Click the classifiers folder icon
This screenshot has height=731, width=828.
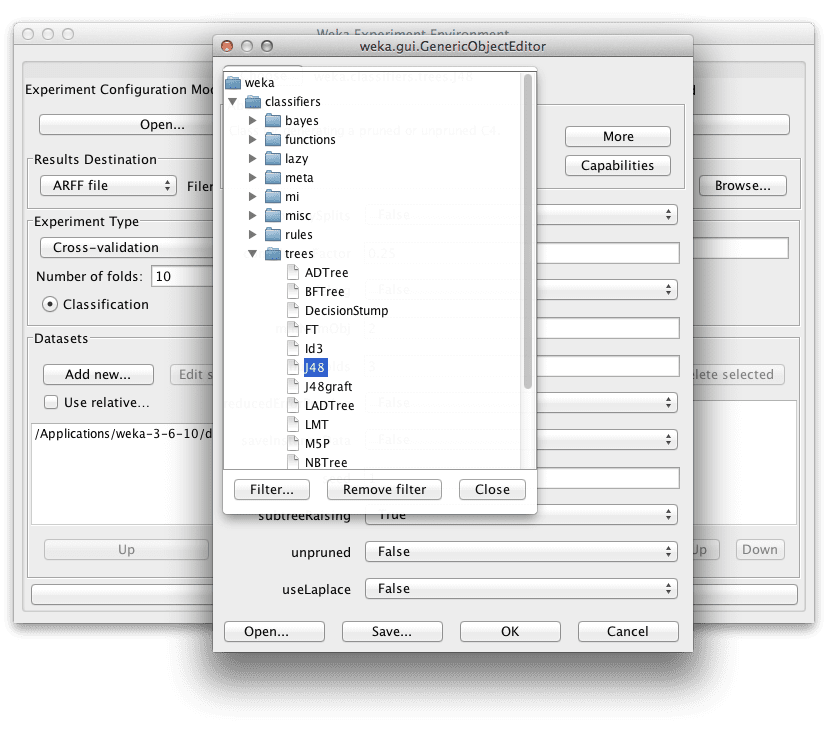253,101
